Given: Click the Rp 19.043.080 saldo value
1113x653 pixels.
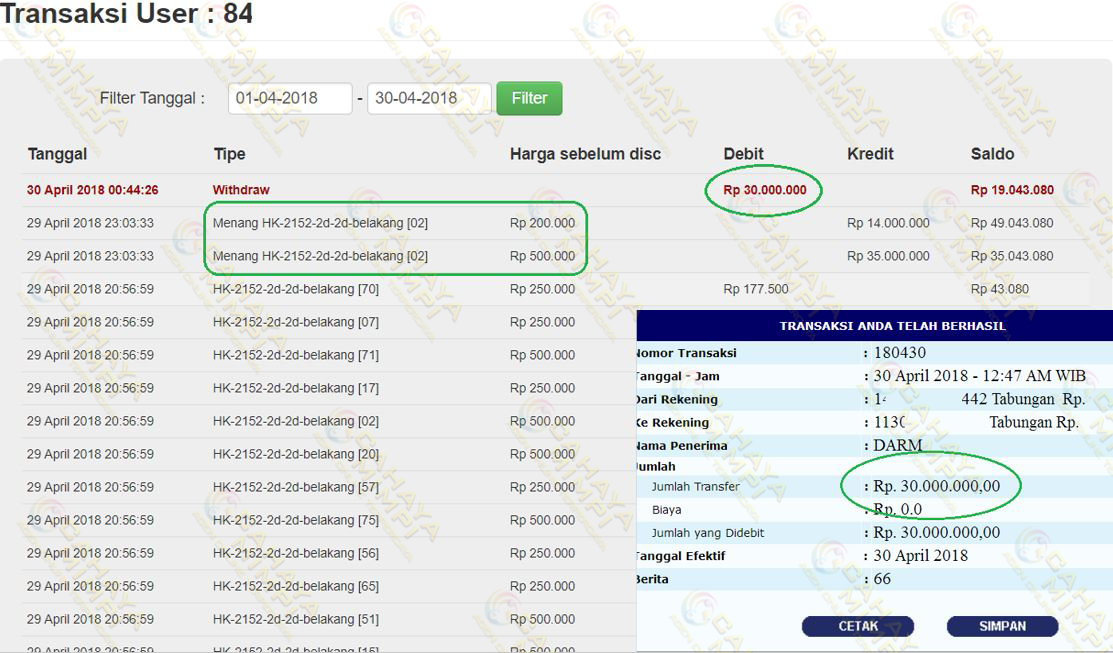Looking at the screenshot, I should click(x=1012, y=190).
